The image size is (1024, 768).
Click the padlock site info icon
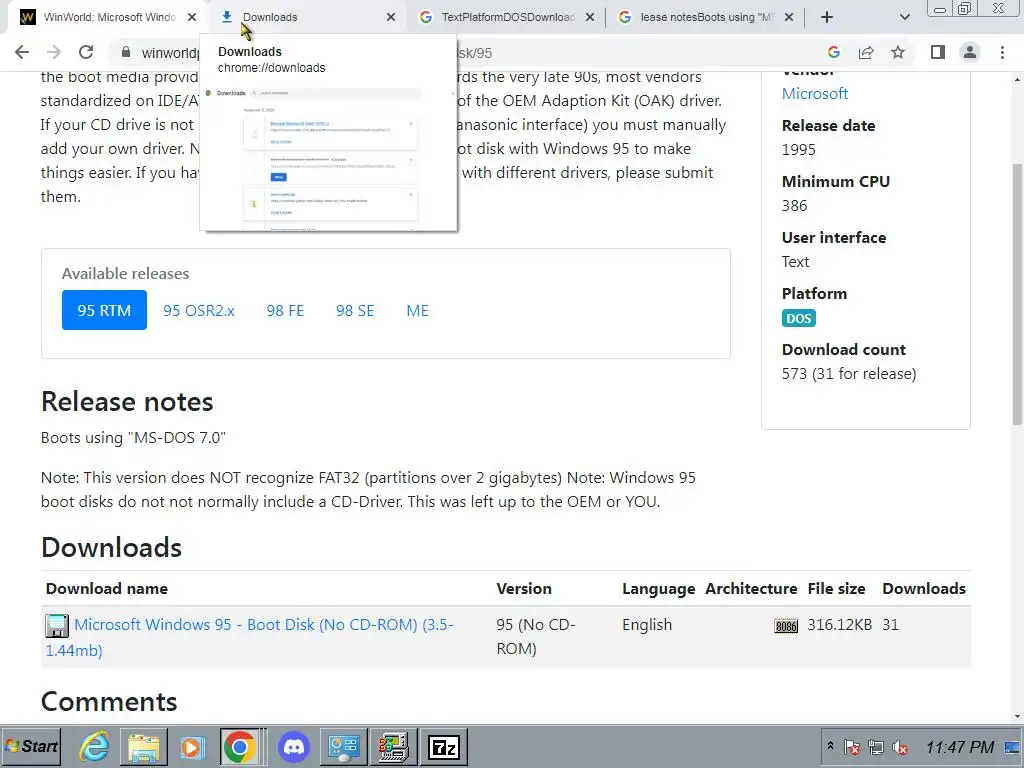click(x=126, y=52)
